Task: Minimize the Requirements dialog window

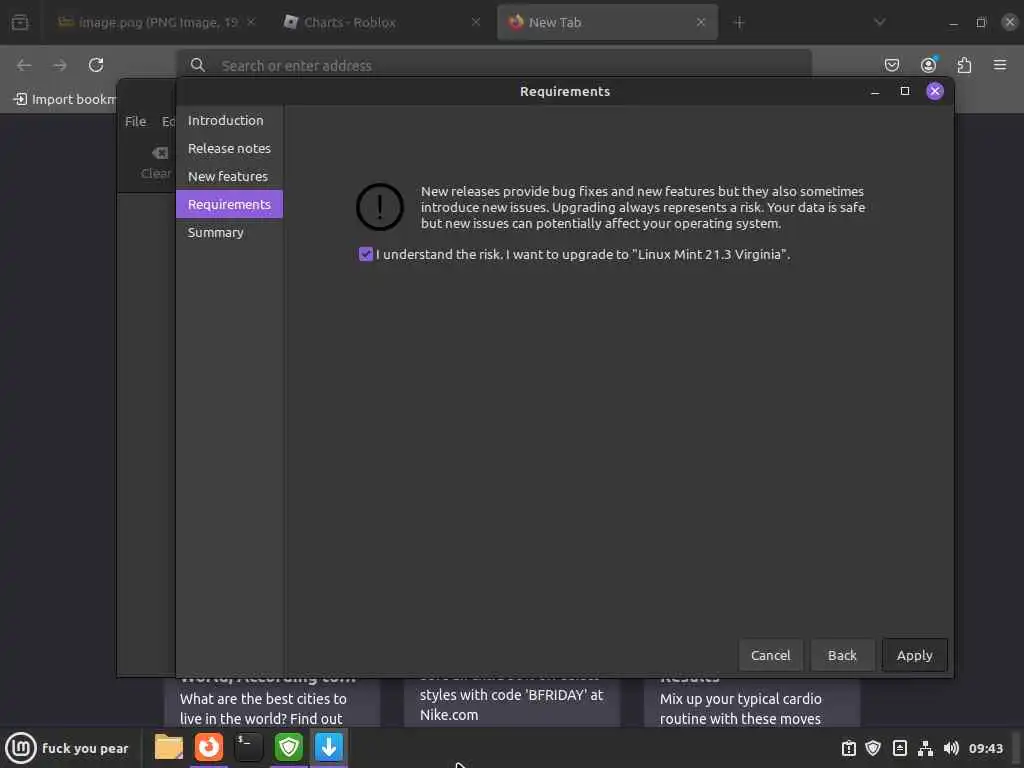Action: coord(874,91)
